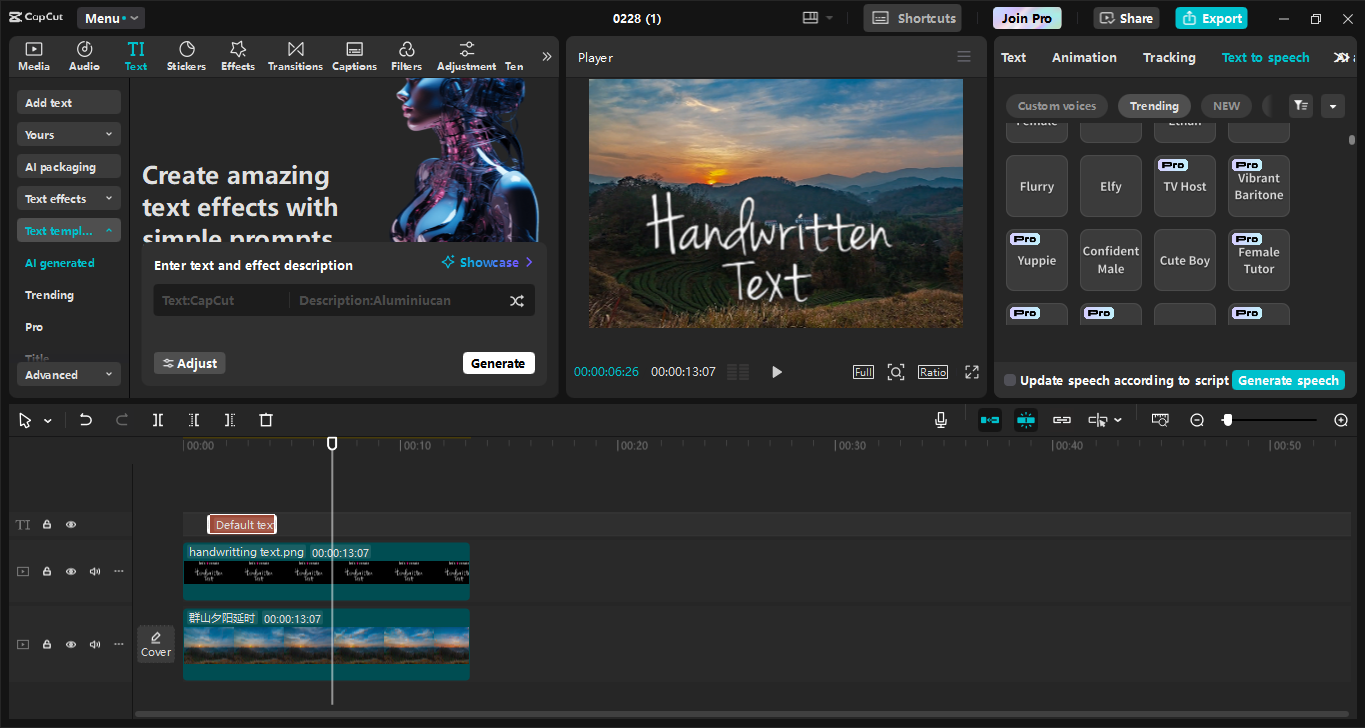1365x728 pixels.
Task: Click the Generate speech button
Action: coord(1288,380)
